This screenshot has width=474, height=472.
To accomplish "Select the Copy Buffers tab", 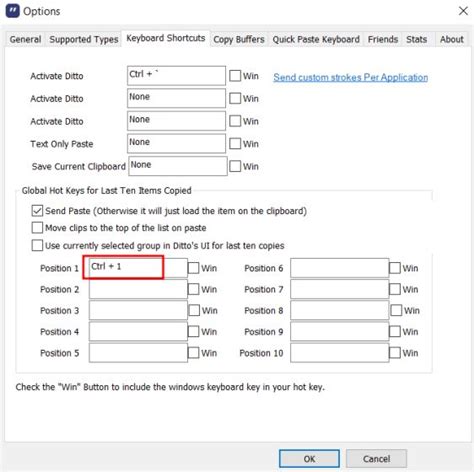I will [239, 39].
